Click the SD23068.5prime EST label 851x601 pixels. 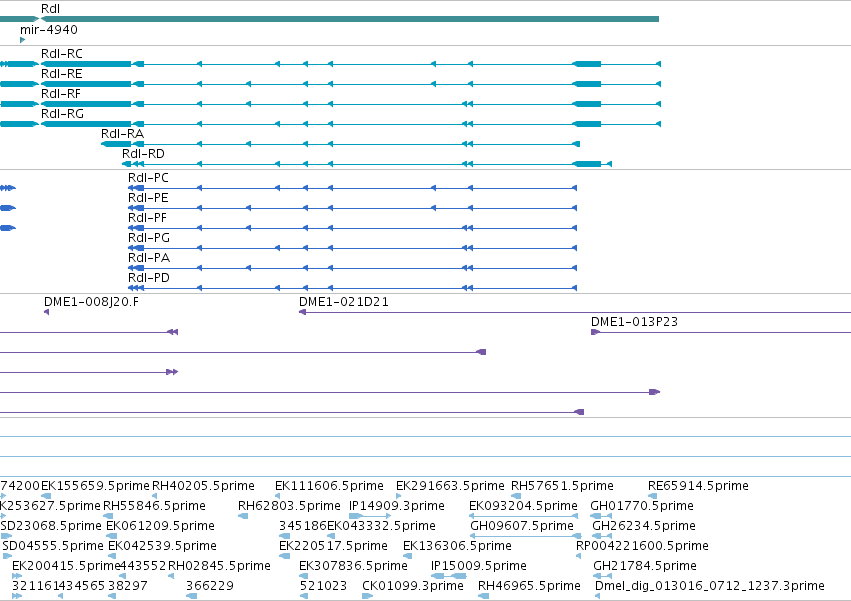(x=51, y=526)
